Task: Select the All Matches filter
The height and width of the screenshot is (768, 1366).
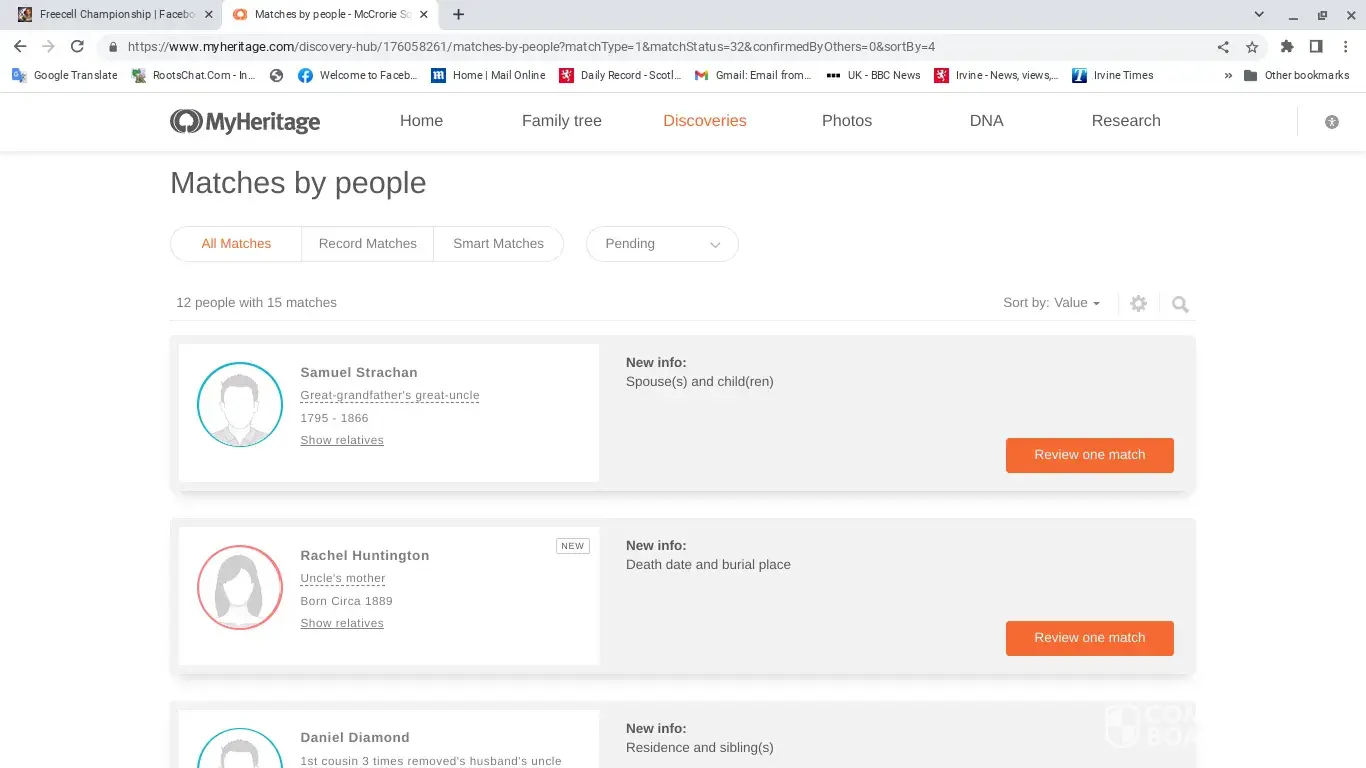Action: pos(236,244)
